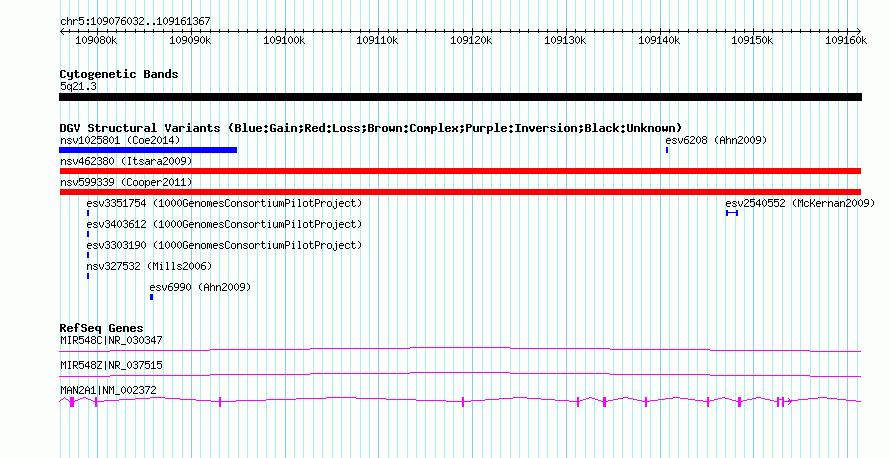890x458 pixels.
Task: Click the nsv327532 small blue marker
Action: (x=88, y=276)
